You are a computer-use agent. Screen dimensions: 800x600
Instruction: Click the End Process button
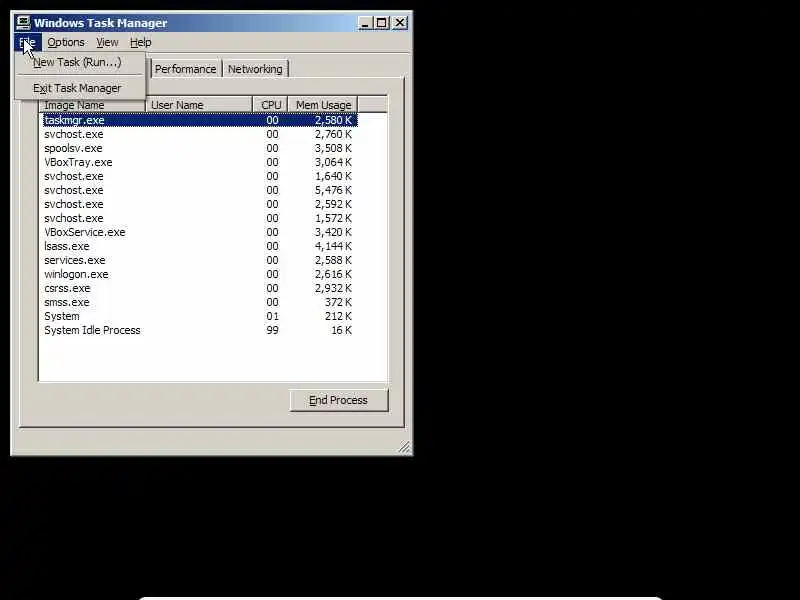pos(339,400)
